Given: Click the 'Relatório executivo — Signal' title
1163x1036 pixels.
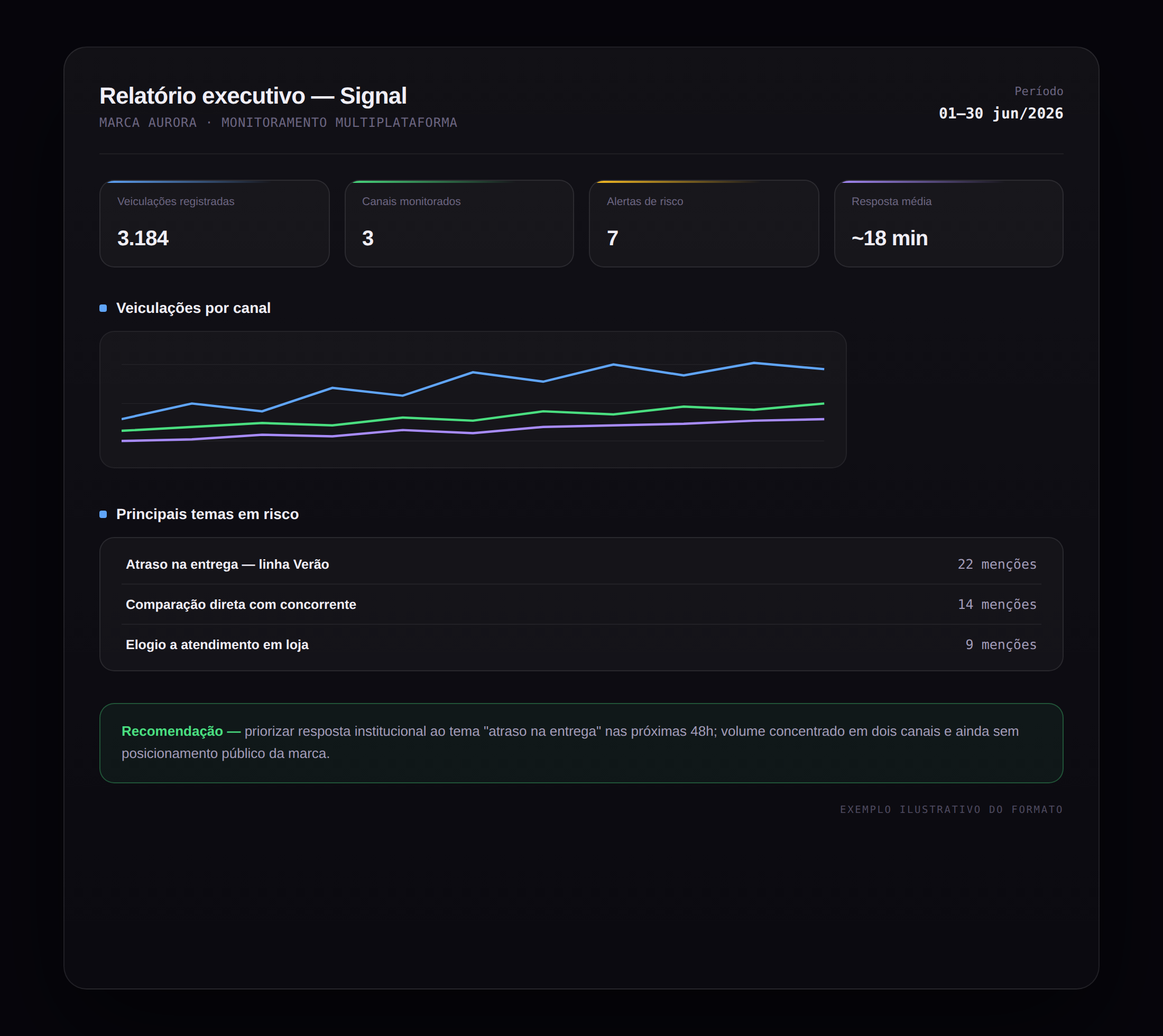Looking at the screenshot, I should point(253,96).
